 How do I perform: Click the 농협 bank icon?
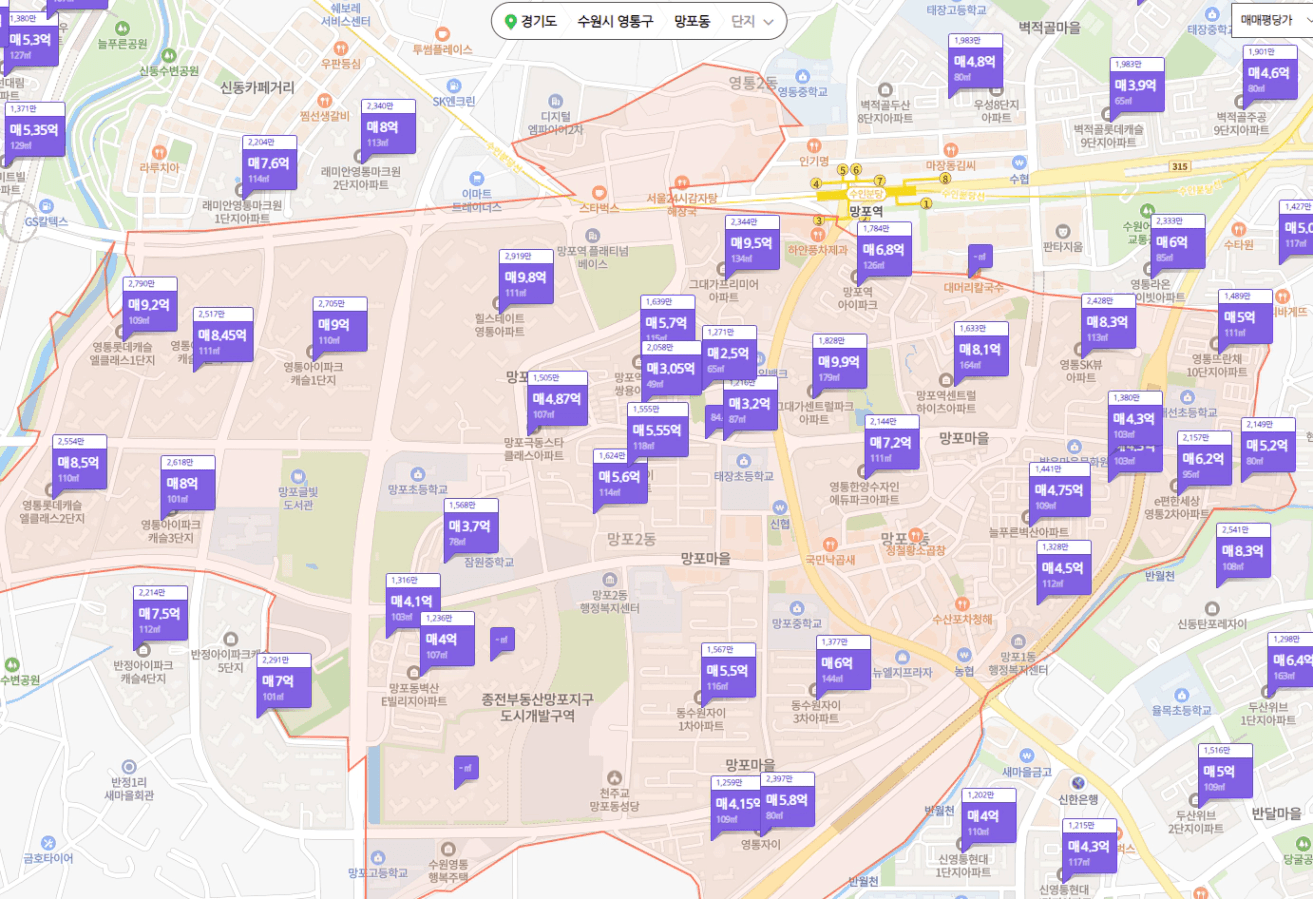963,655
